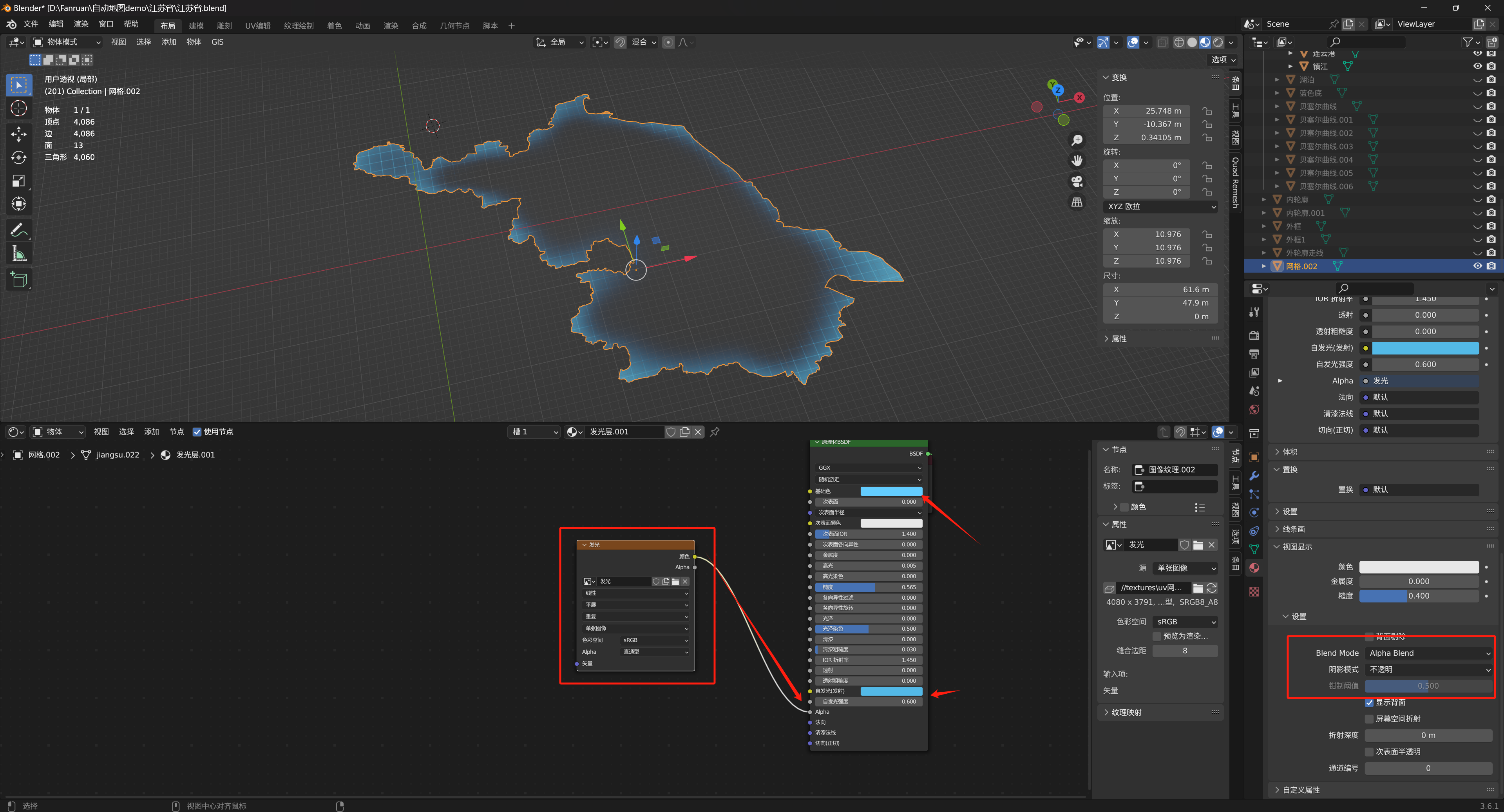This screenshot has height=812, width=1504.
Task: Click the 基础色 color swatch on Principled BSDF node
Action: click(891, 492)
